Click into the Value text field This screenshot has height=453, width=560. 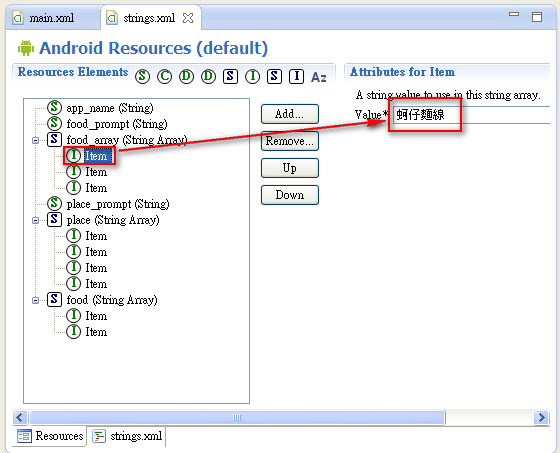471,115
